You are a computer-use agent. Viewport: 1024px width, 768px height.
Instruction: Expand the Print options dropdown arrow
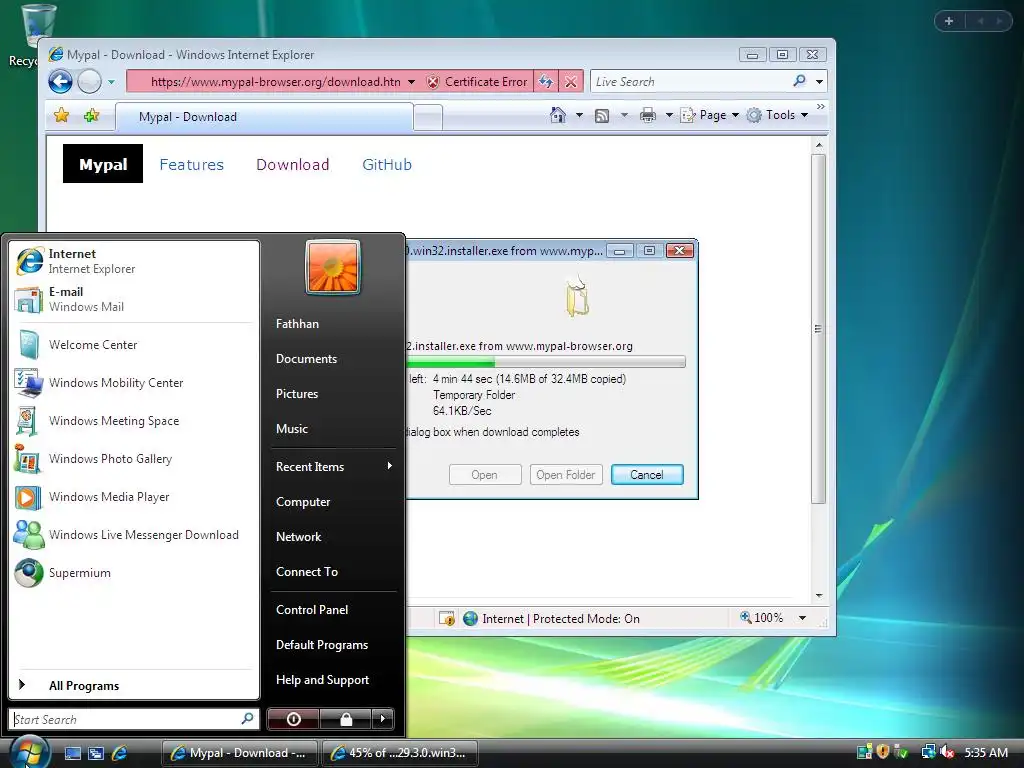pyautogui.click(x=669, y=116)
